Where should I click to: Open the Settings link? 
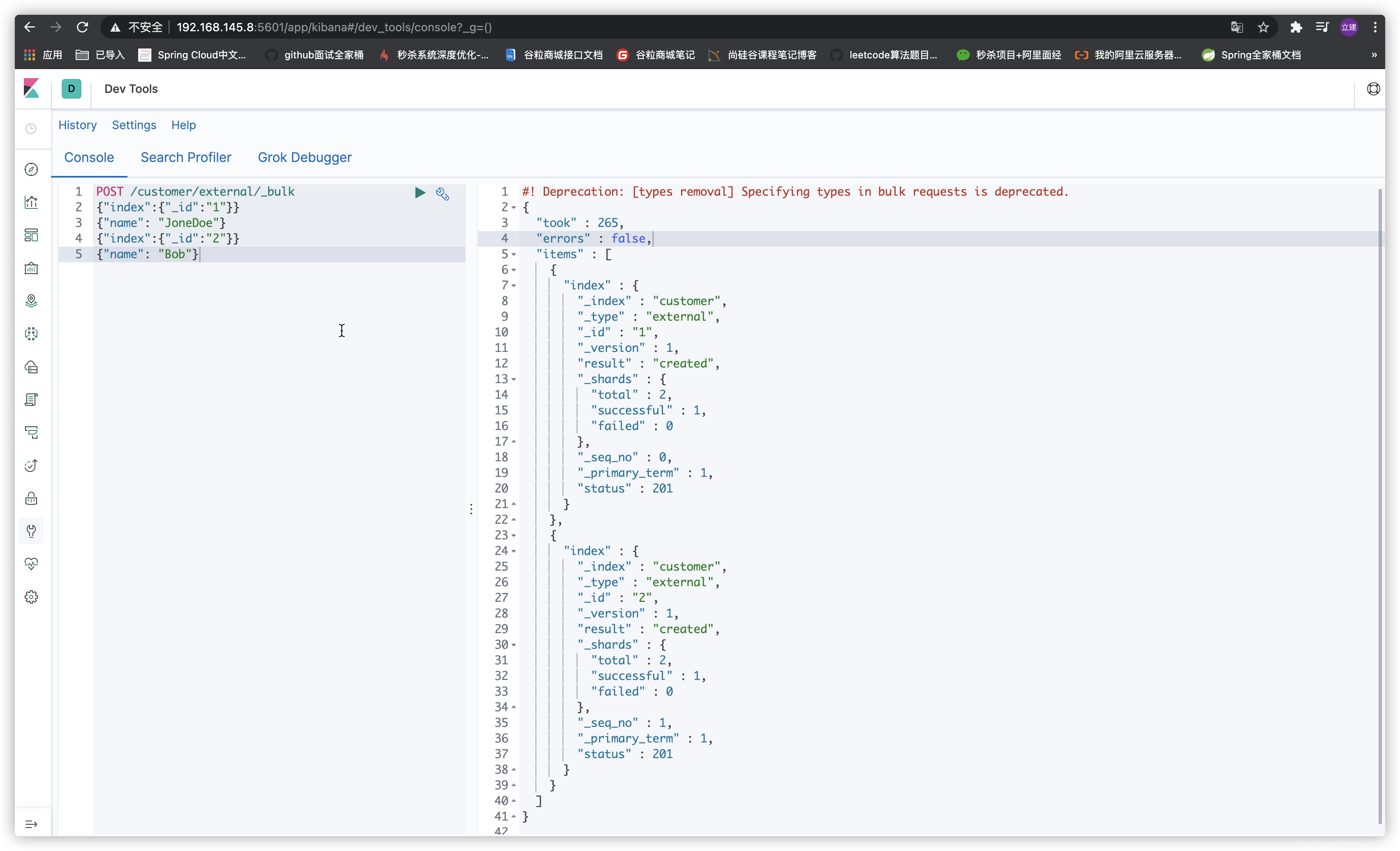(134, 125)
